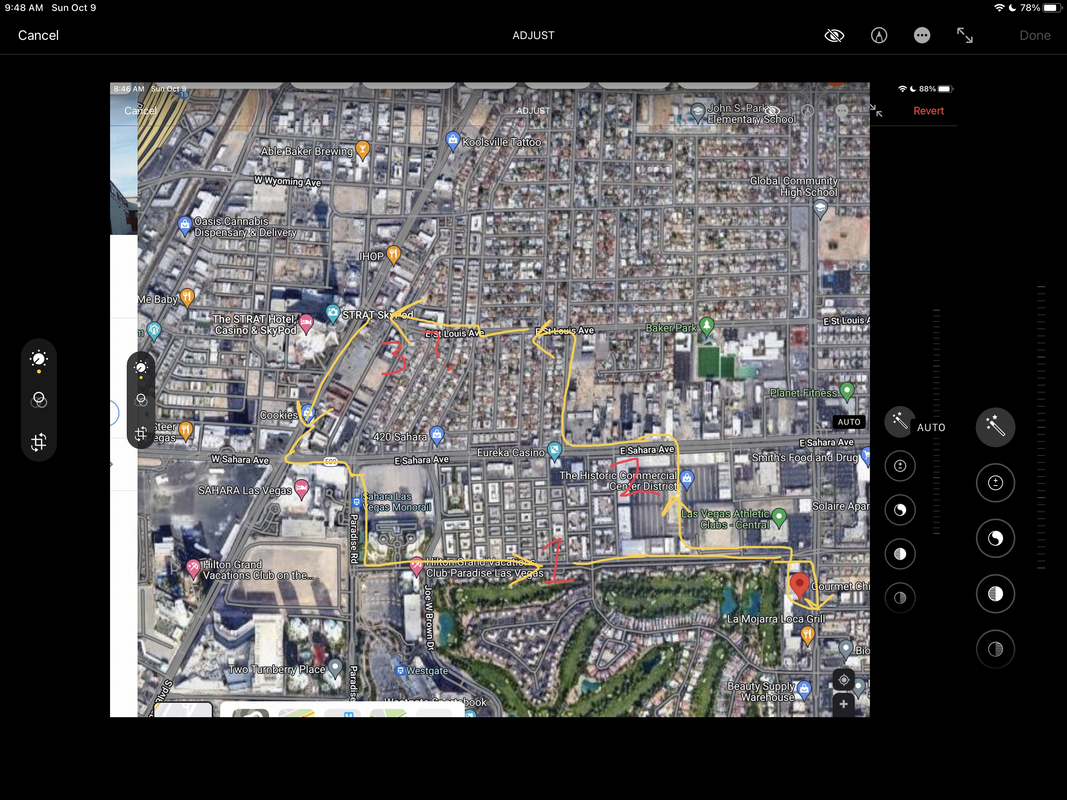This screenshot has height=800, width=1067.
Task: Click the IHOP restaurant map pin
Action: coord(393,255)
